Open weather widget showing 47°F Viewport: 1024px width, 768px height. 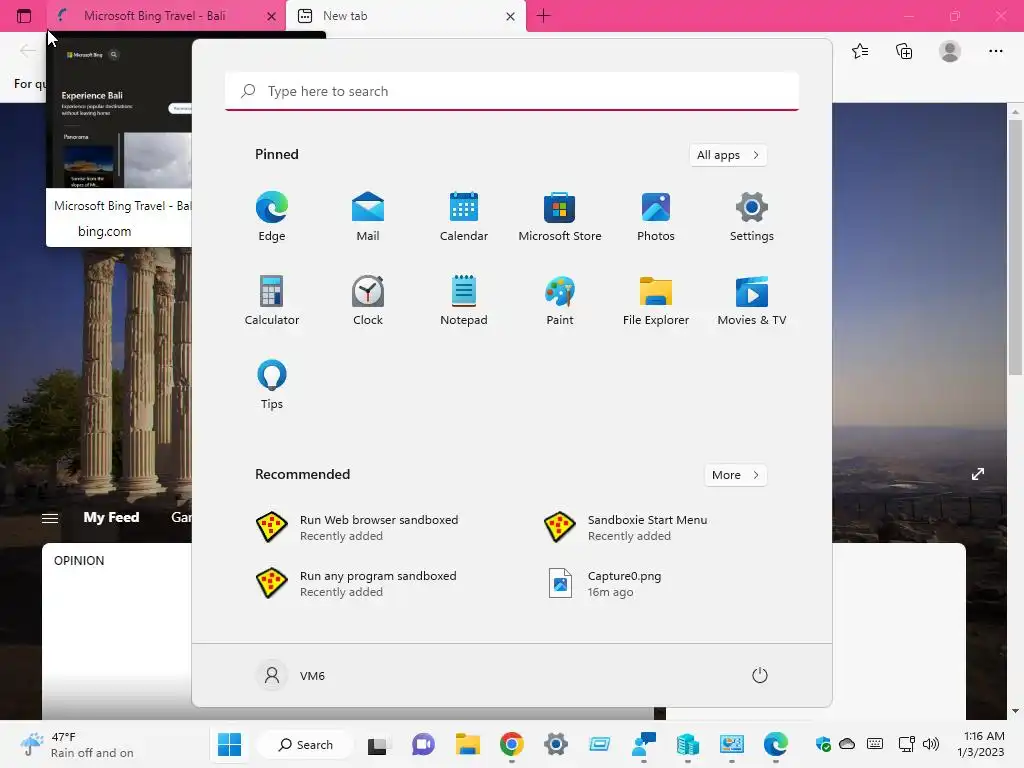[77, 744]
